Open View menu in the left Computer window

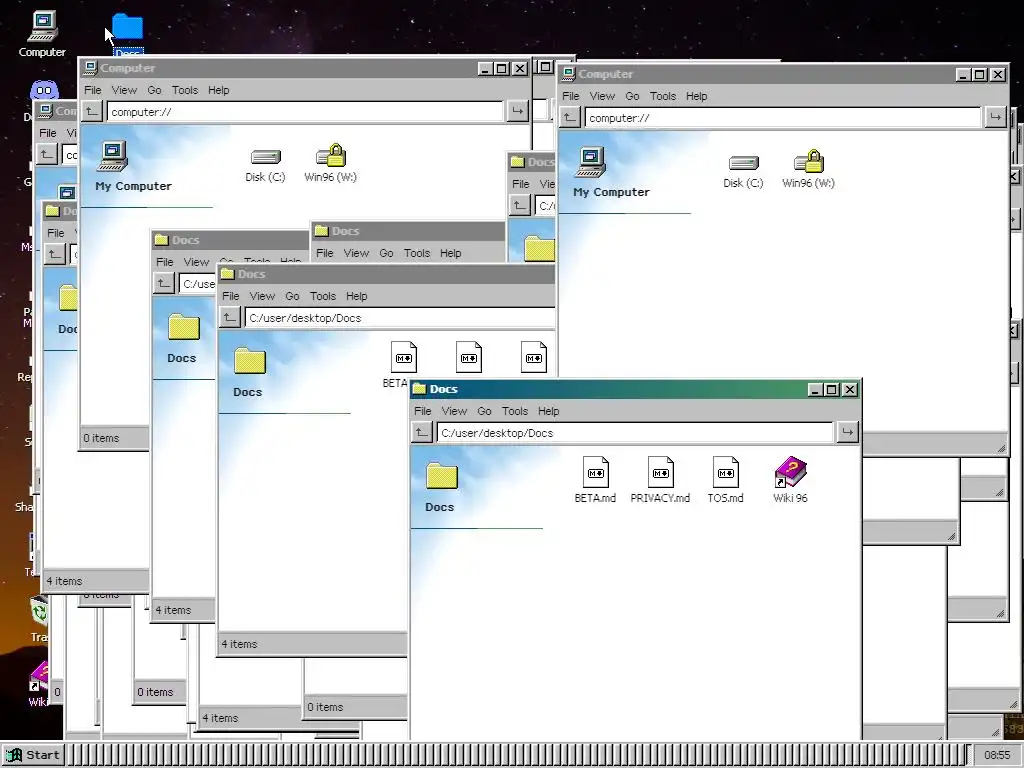(x=124, y=90)
